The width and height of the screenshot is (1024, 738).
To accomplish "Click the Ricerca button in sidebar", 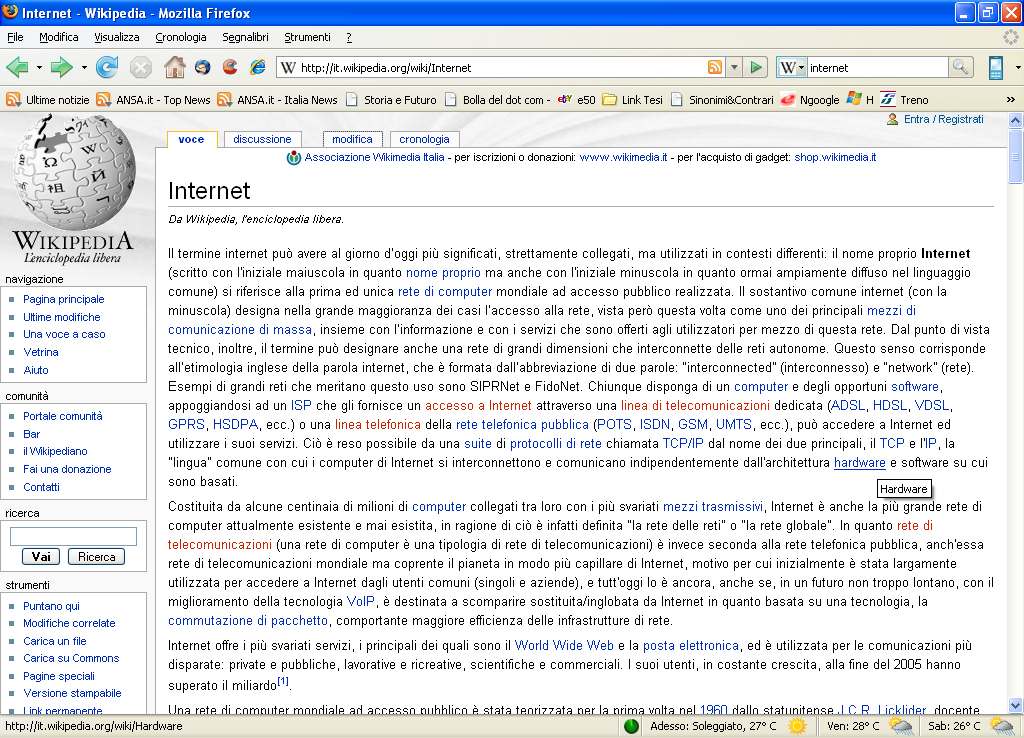I will 97,556.
